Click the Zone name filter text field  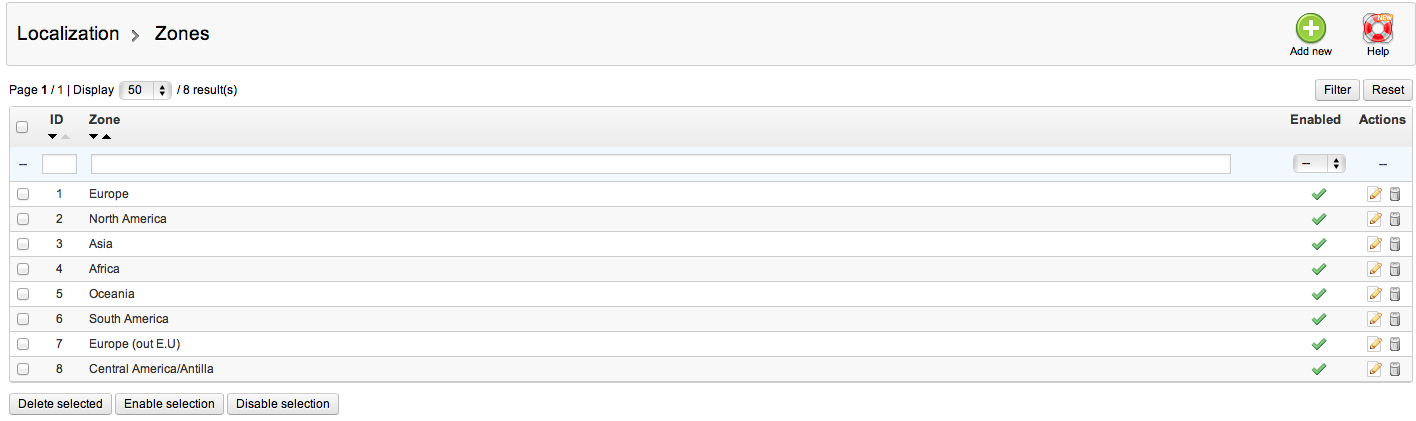pos(660,163)
